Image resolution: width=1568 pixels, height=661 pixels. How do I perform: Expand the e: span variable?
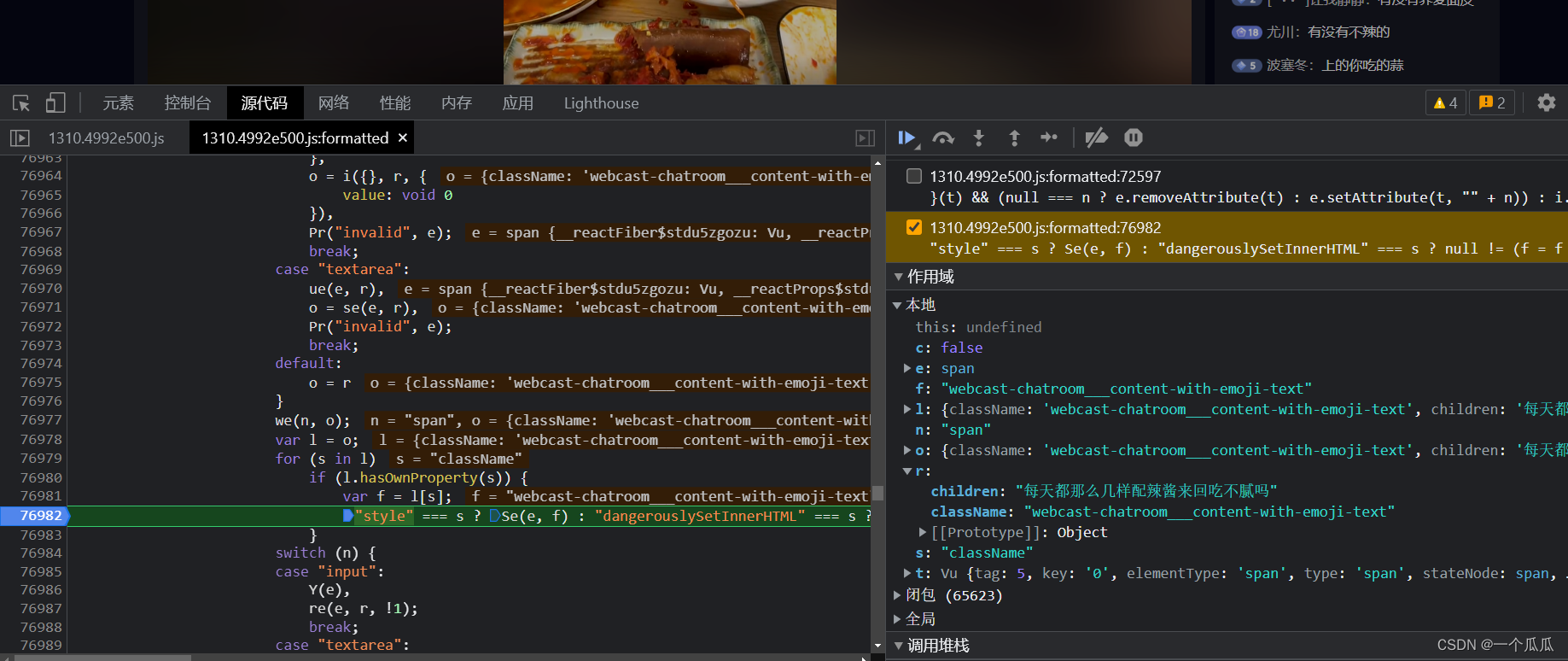pyautogui.click(x=907, y=368)
